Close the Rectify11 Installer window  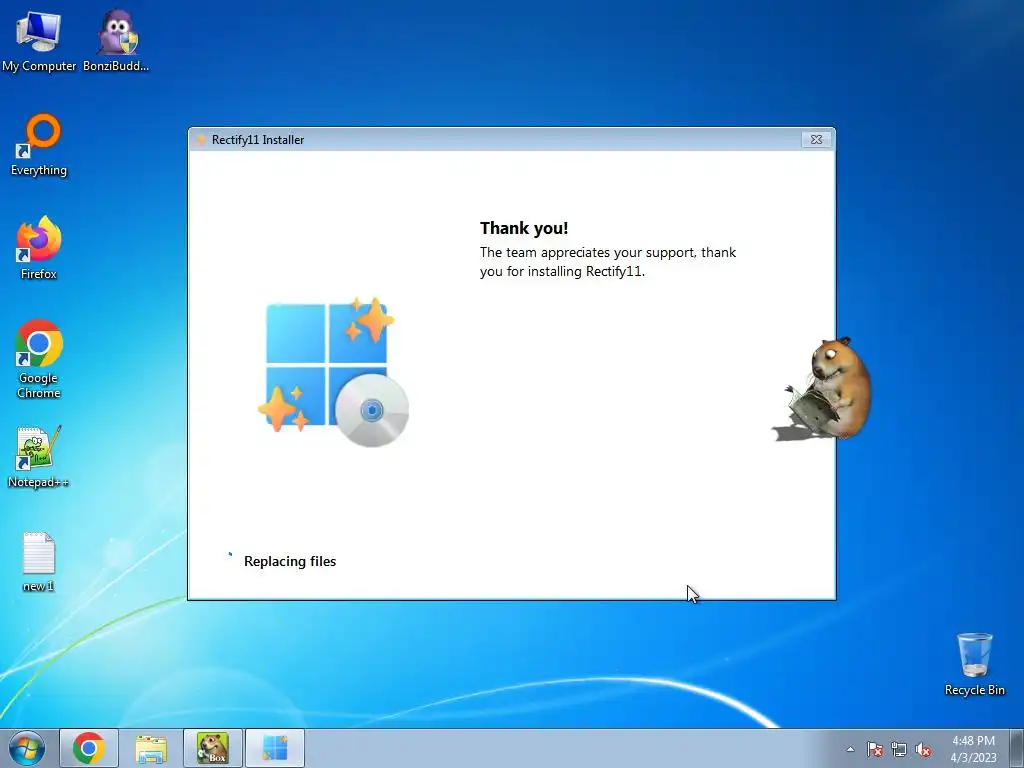(816, 139)
